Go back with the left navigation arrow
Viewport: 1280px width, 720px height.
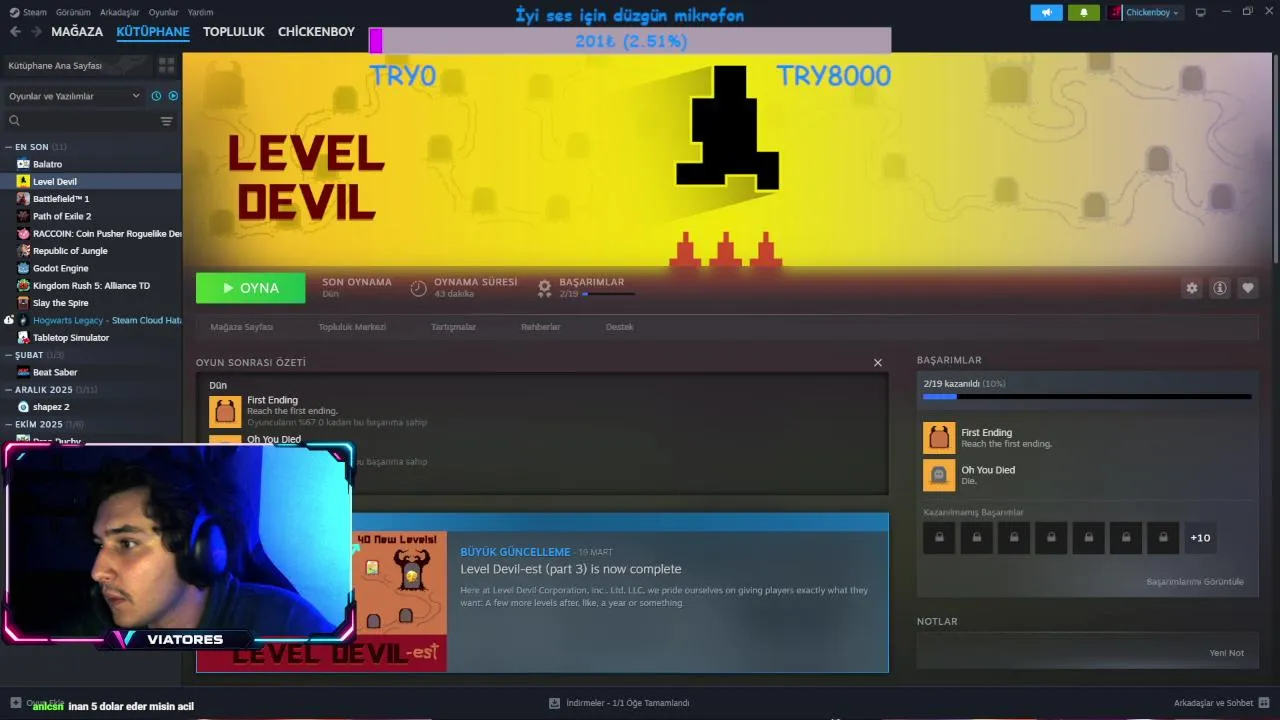15,32
